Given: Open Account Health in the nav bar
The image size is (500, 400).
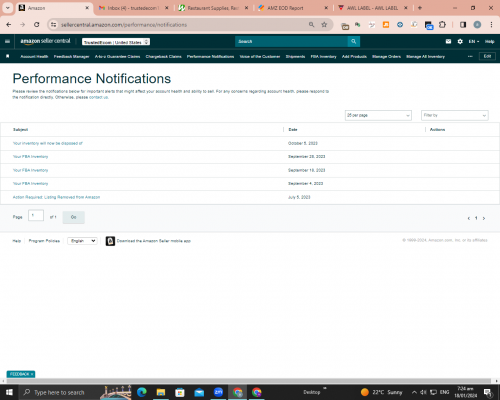Looking at the screenshot, I should [34, 57].
